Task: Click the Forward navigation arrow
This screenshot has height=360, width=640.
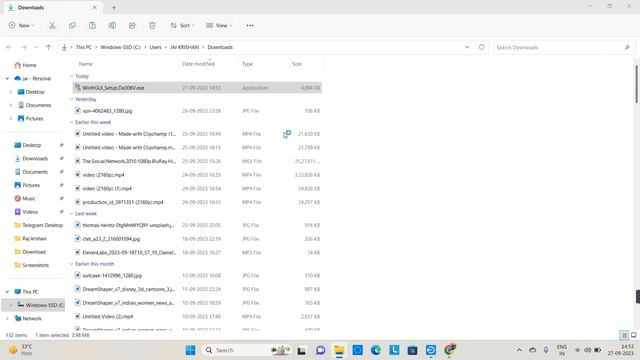Action: click(24, 47)
